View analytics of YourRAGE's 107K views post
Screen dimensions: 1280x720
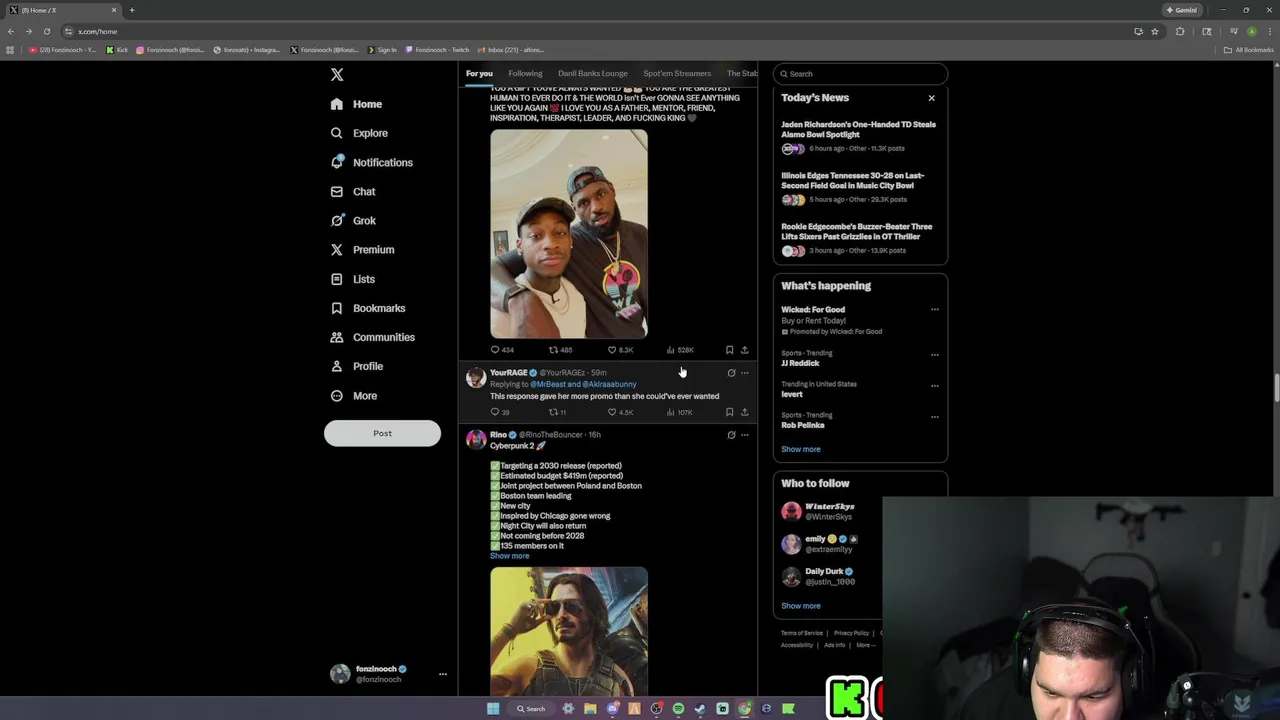click(680, 412)
